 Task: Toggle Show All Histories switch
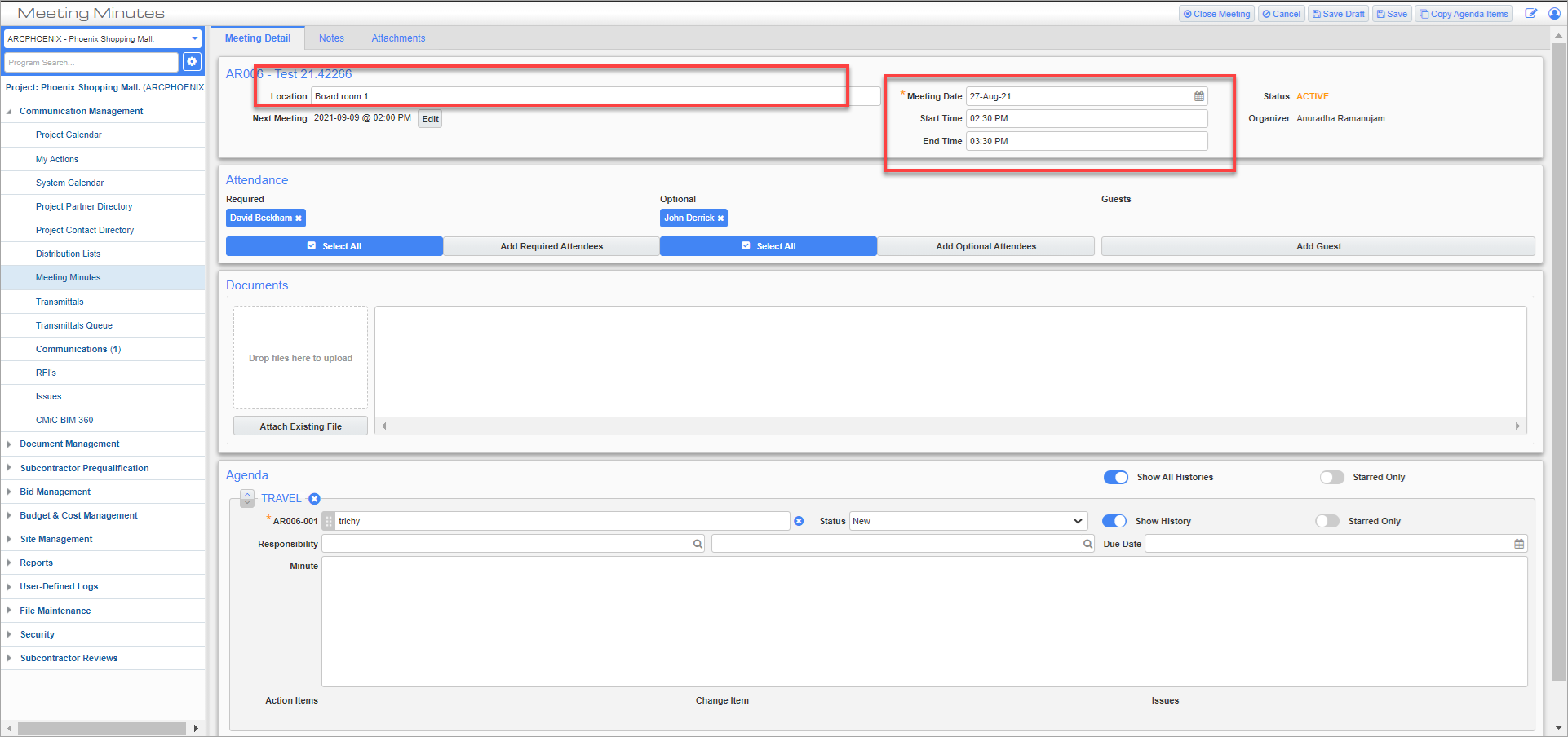tap(1115, 478)
